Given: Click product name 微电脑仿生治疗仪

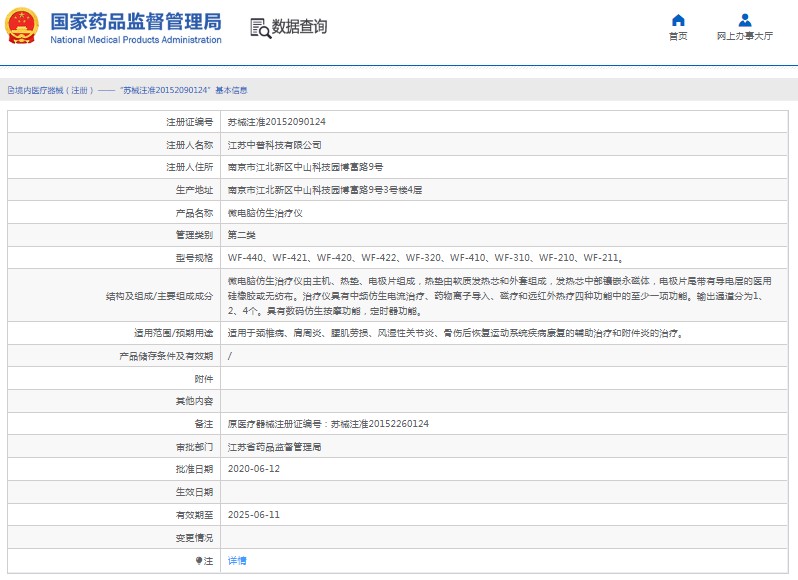Looking at the screenshot, I should [x=265, y=213].
